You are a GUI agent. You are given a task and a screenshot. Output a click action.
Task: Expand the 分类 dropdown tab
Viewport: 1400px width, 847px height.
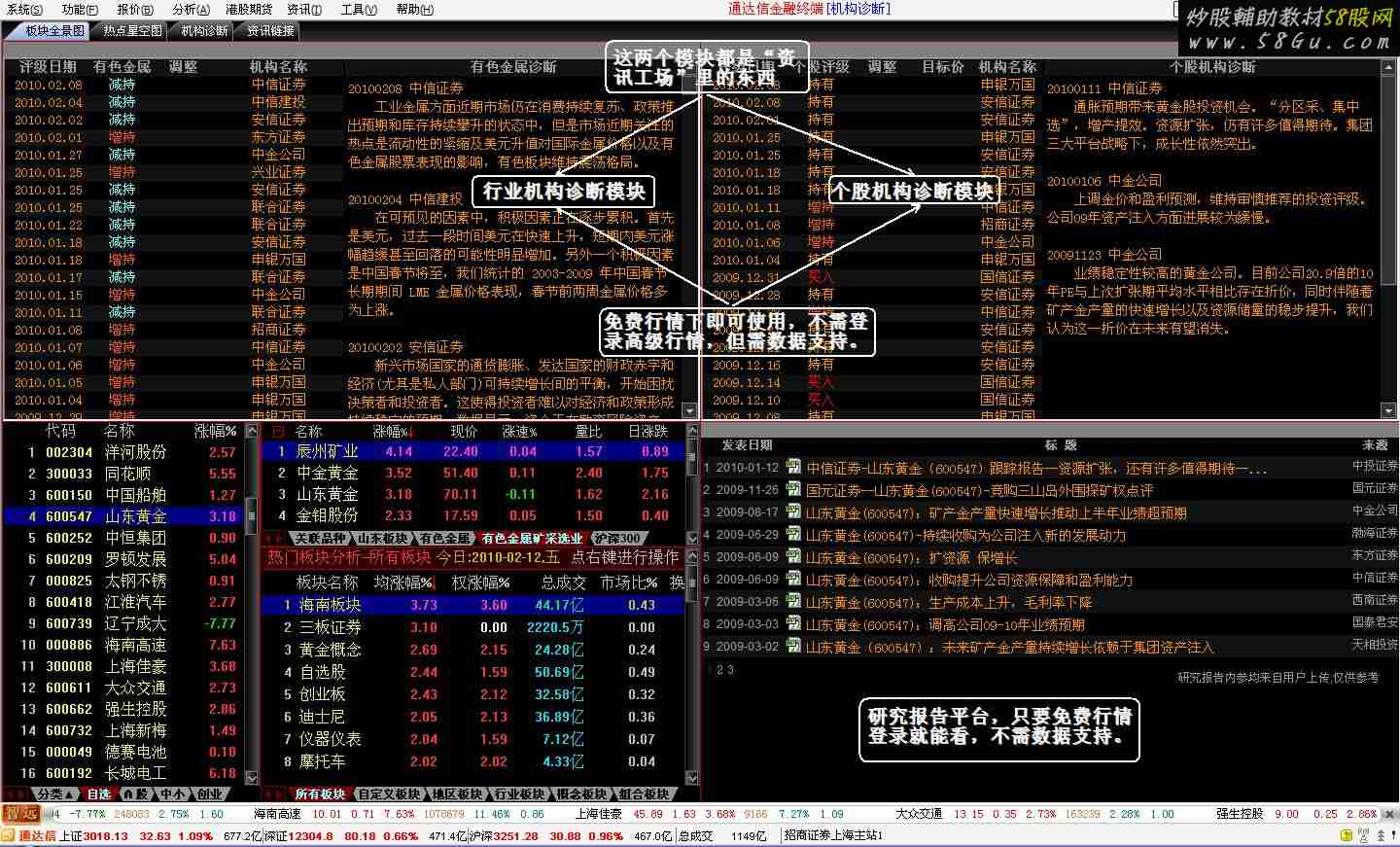[x=54, y=794]
